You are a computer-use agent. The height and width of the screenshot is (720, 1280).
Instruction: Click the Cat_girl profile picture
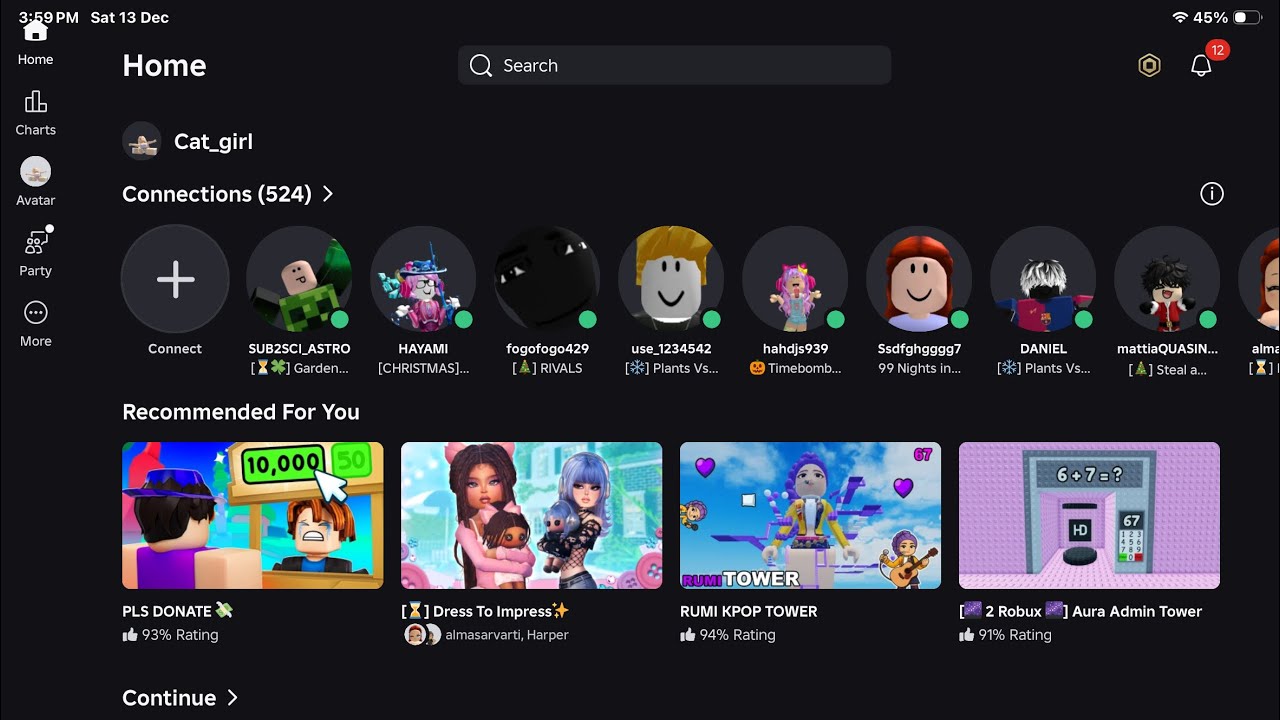pos(142,142)
